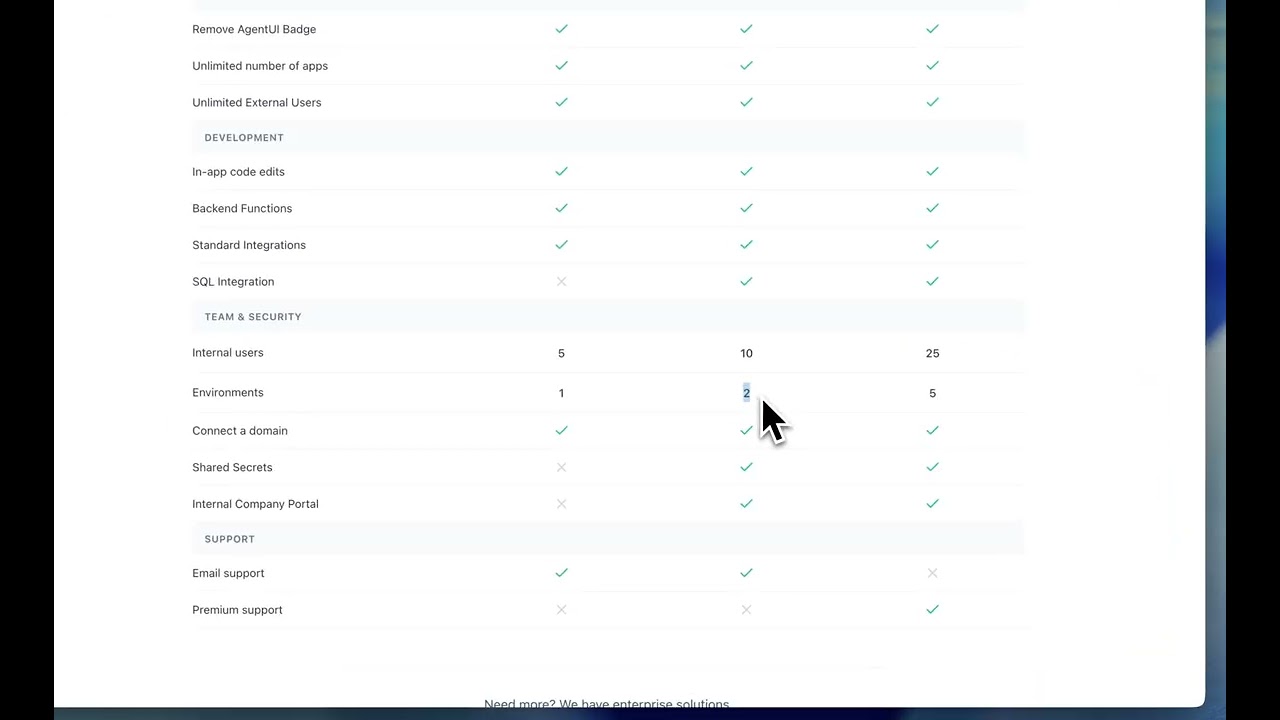Click the gray X in the Email support row
The width and height of the screenshot is (1280, 720).
point(932,573)
